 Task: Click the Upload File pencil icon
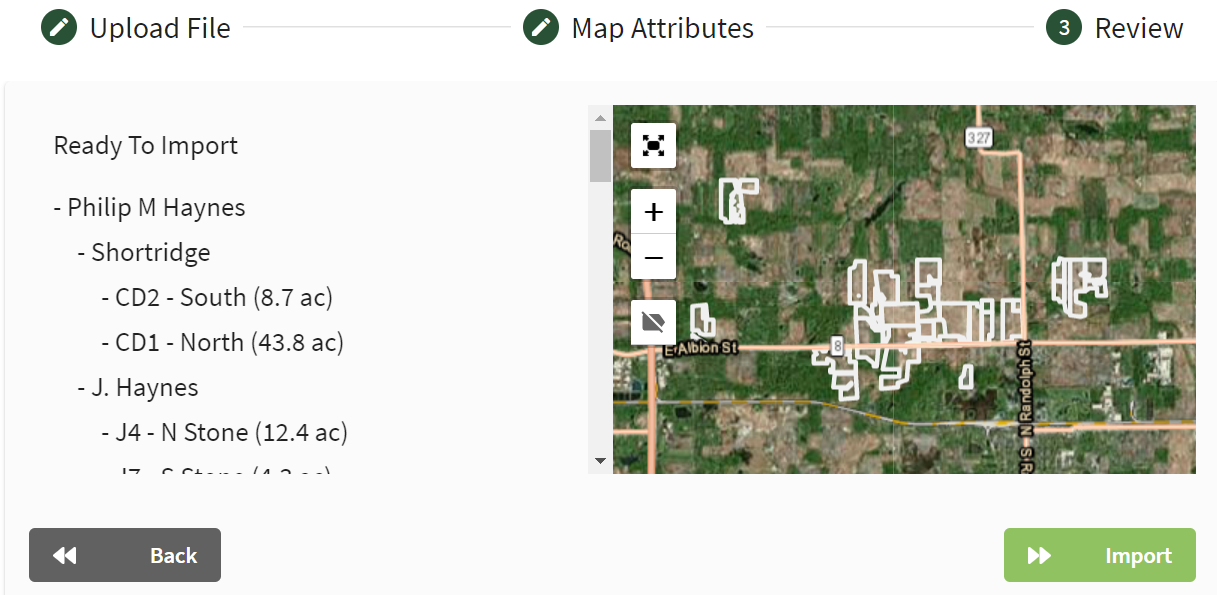coord(59,28)
